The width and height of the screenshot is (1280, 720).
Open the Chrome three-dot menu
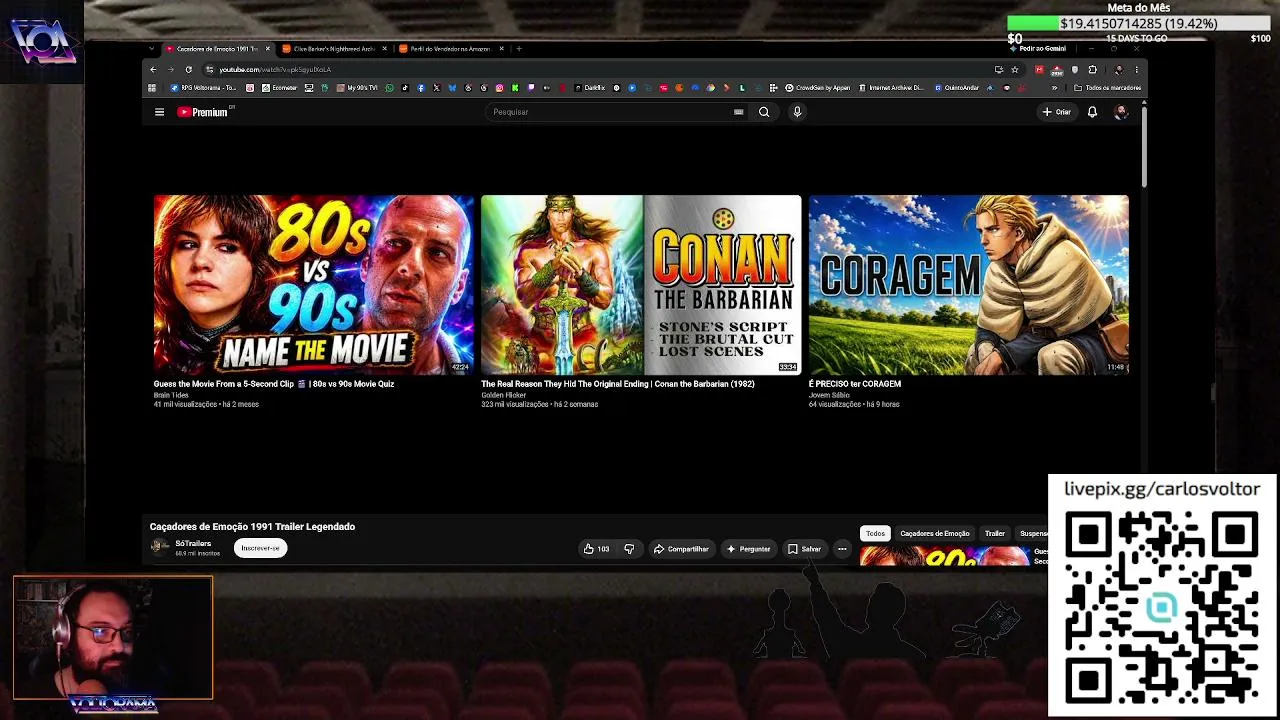(x=1136, y=69)
